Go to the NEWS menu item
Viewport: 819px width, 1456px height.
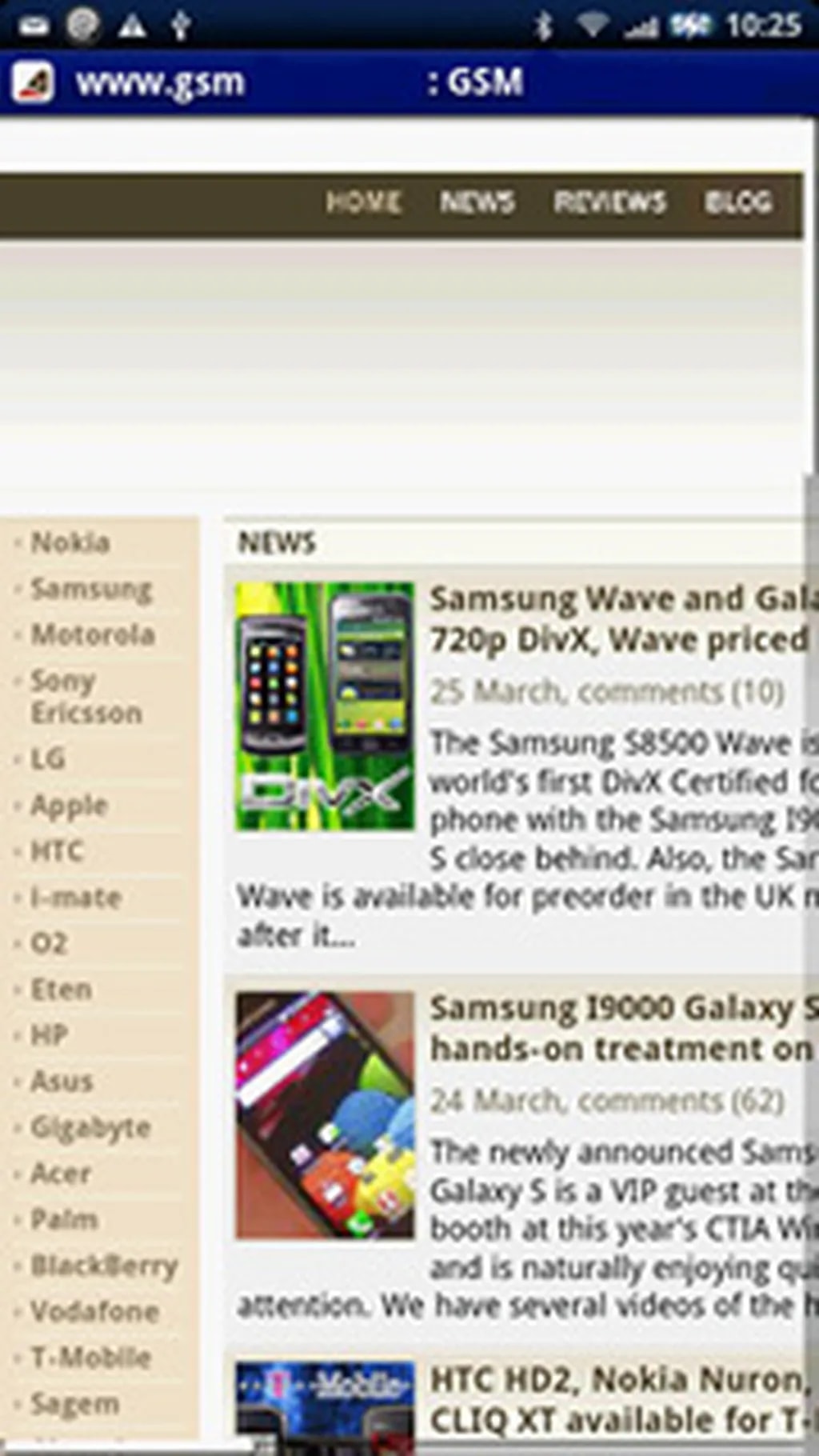point(477,202)
